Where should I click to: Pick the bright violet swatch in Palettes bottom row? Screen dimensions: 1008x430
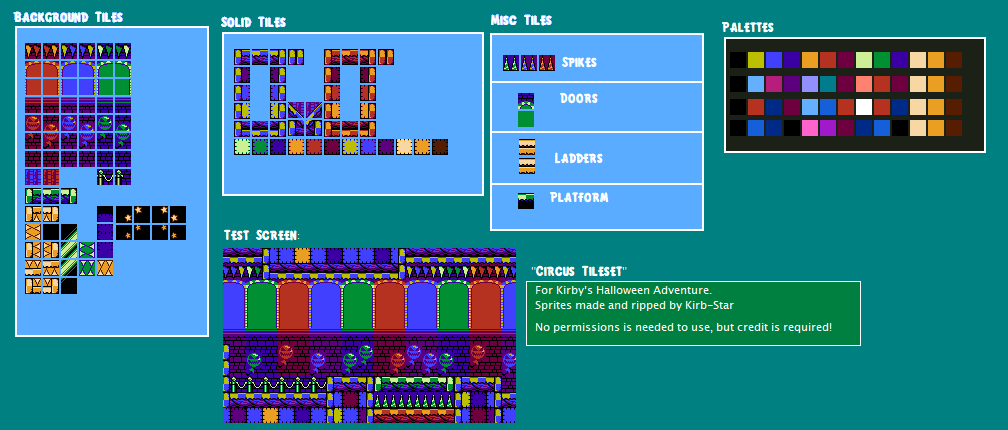827,127
